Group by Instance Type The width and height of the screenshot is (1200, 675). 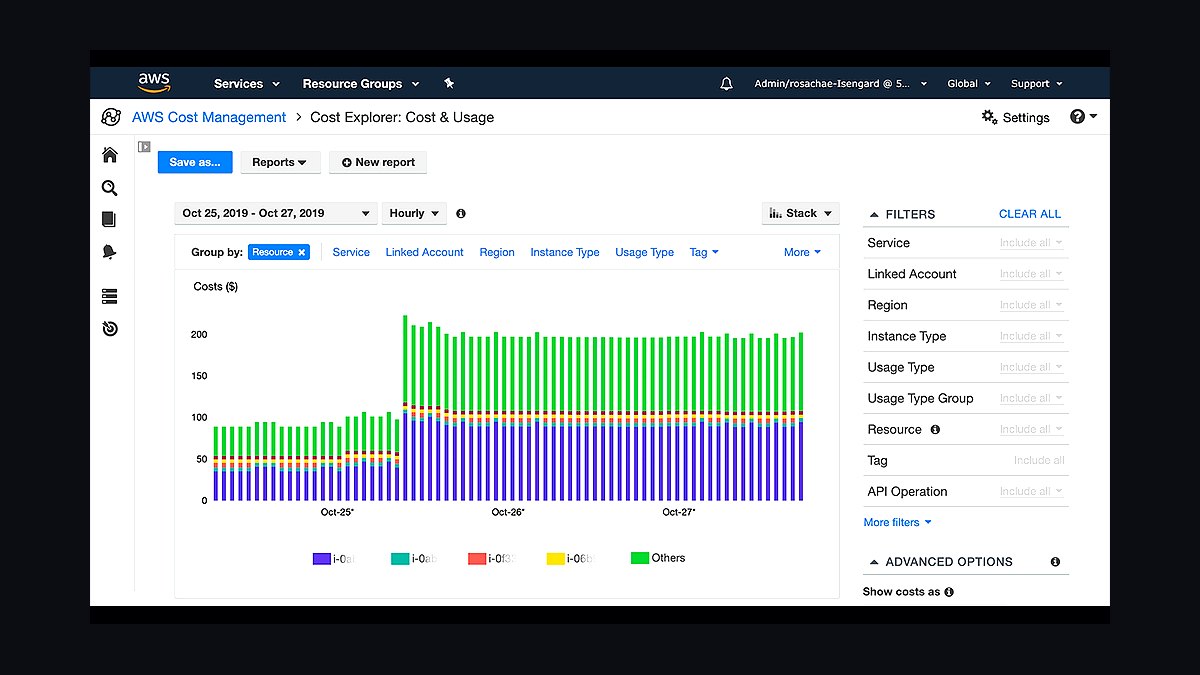pos(565,252)
